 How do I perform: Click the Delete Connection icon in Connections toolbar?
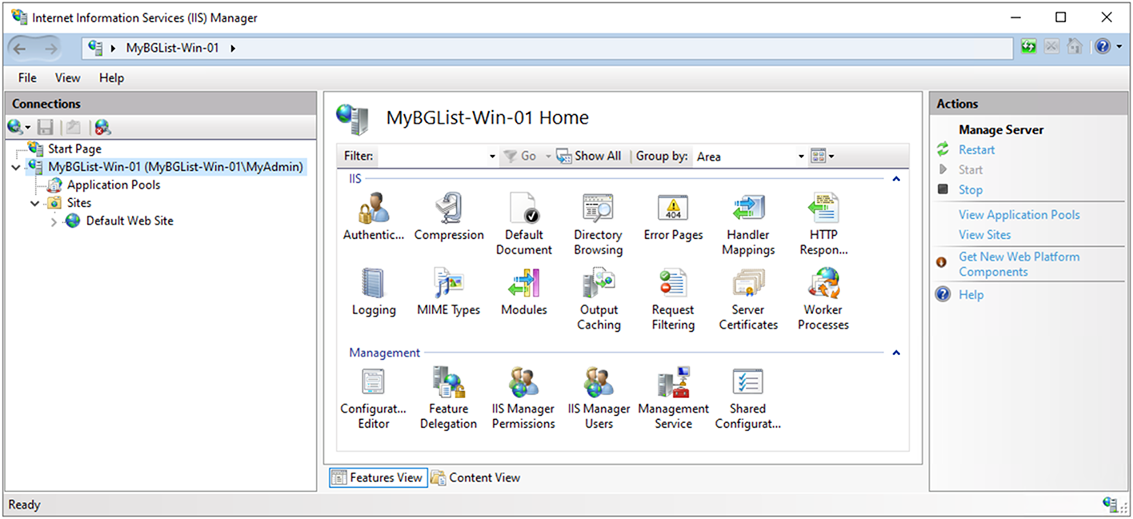103,128
